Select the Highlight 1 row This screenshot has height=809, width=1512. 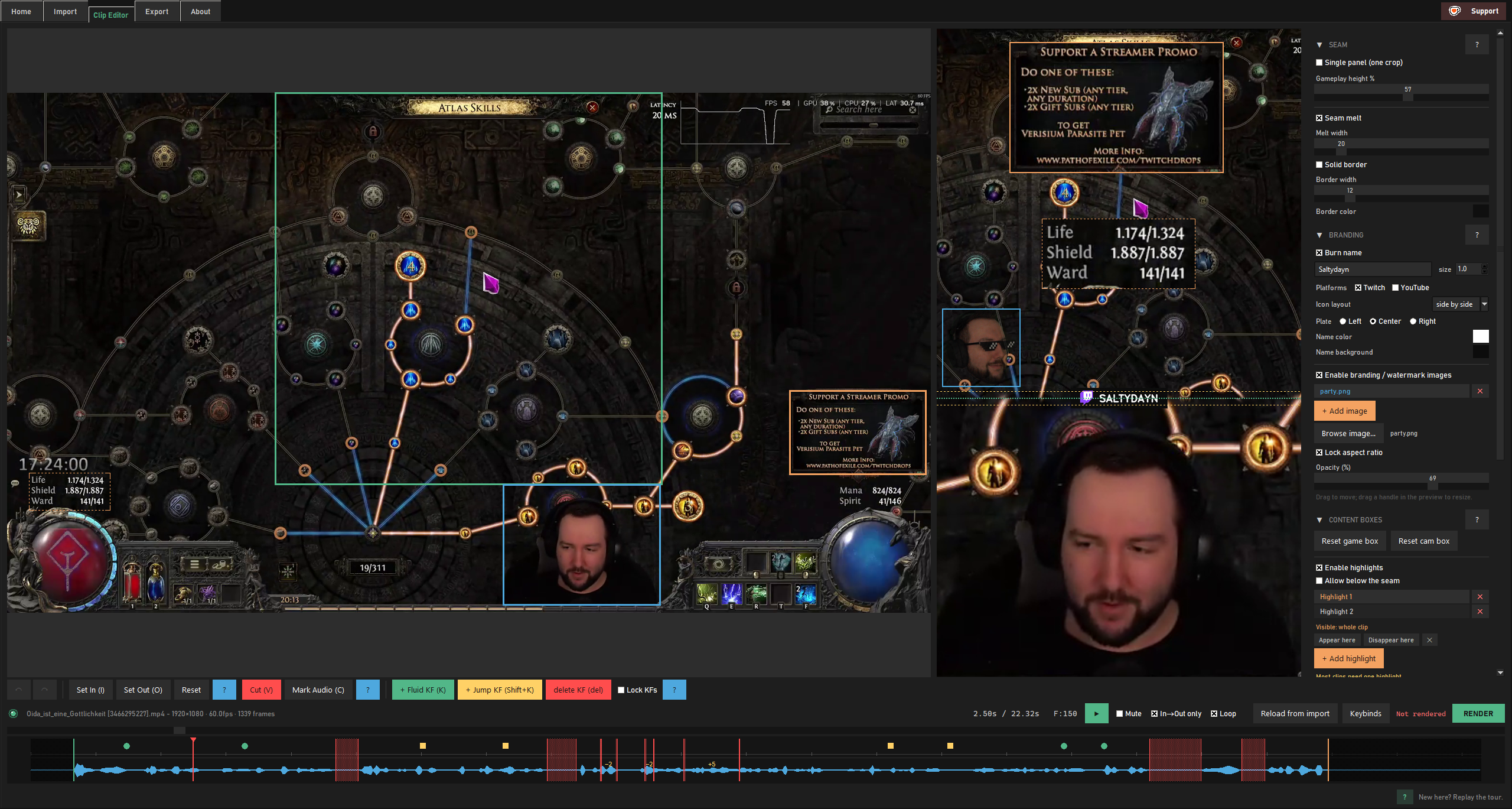(x=1392, y=597)
